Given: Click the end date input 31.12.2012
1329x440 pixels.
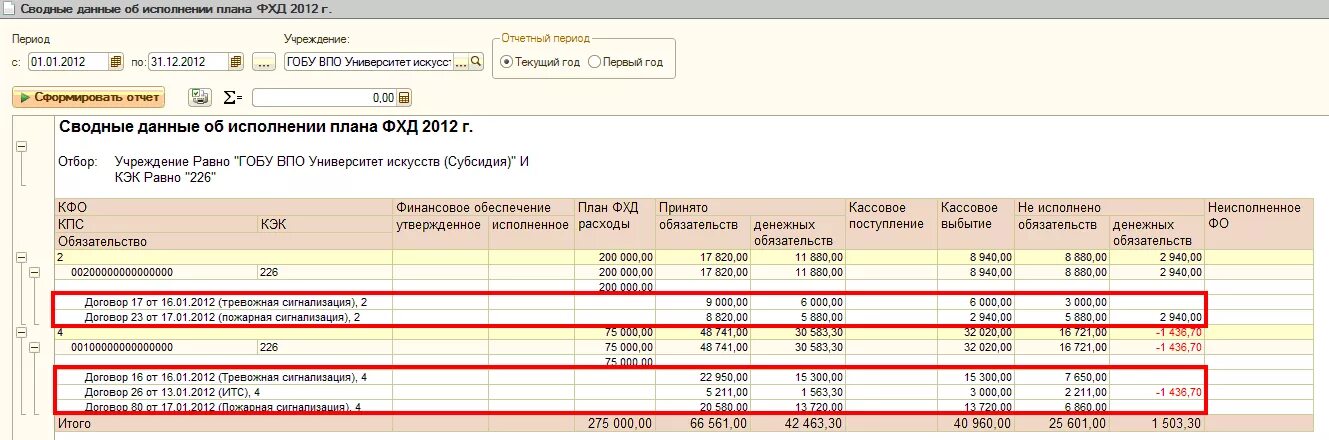Looking at the screenshot, I should (188, 62).
